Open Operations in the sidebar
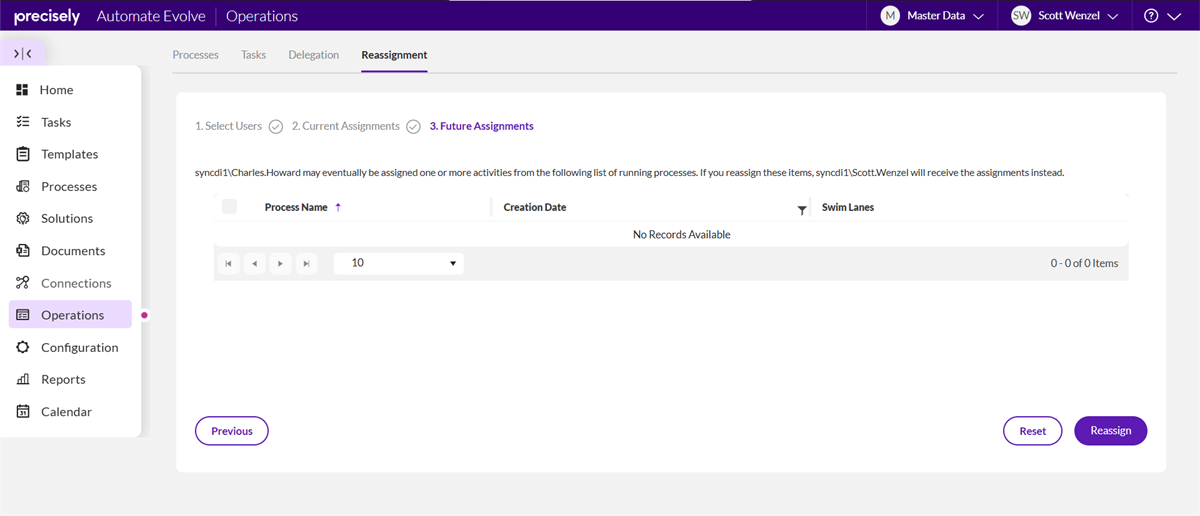Image resolution: width=1200 pixels, height=516 pixels. click(70, 315)
